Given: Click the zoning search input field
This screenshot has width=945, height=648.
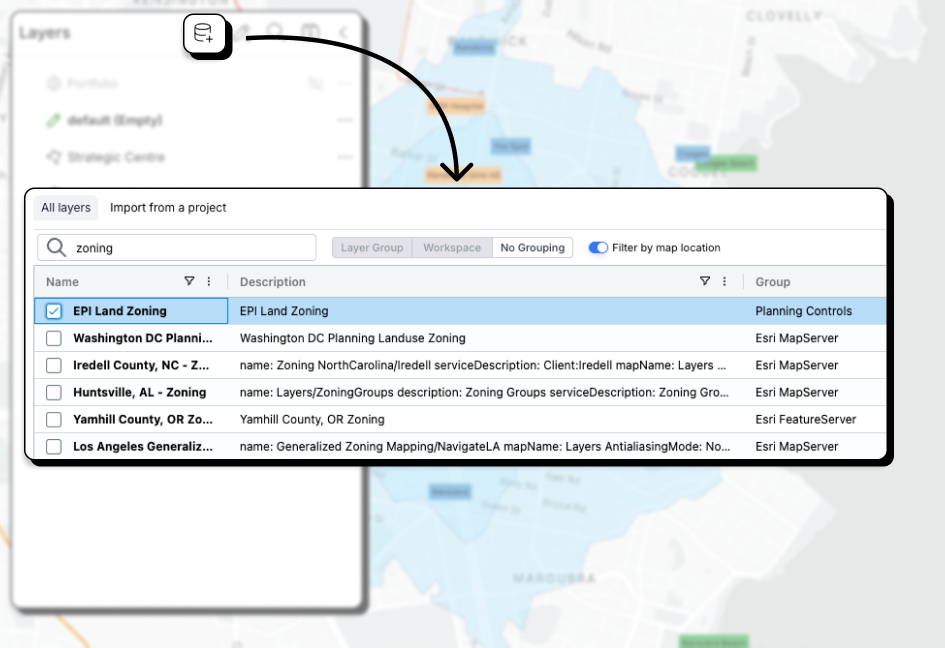Looking at the screenshot, I should tap(190, 248).
